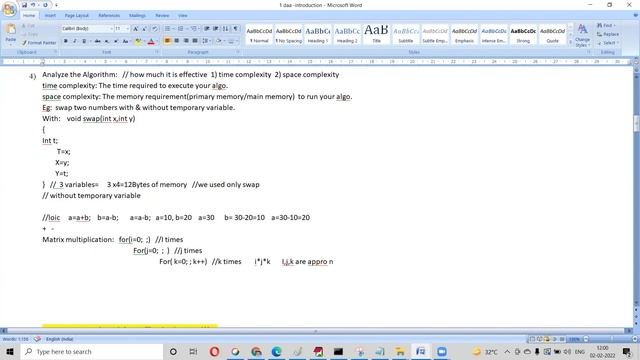Decrease paragraph indent
640x360 pixels.
click(x=207, y=29)
